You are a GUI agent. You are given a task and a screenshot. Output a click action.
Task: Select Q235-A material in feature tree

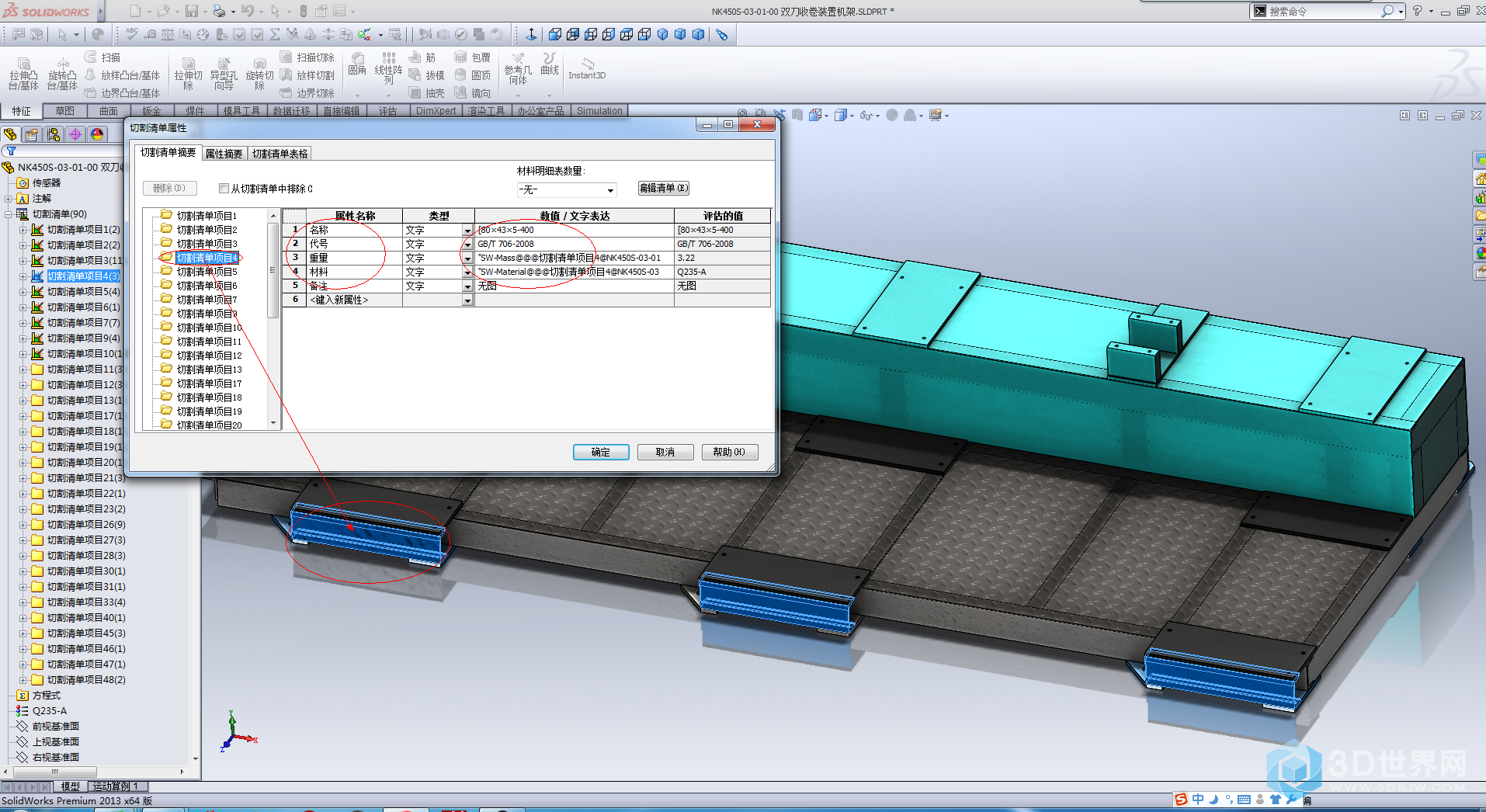point(49,711)
